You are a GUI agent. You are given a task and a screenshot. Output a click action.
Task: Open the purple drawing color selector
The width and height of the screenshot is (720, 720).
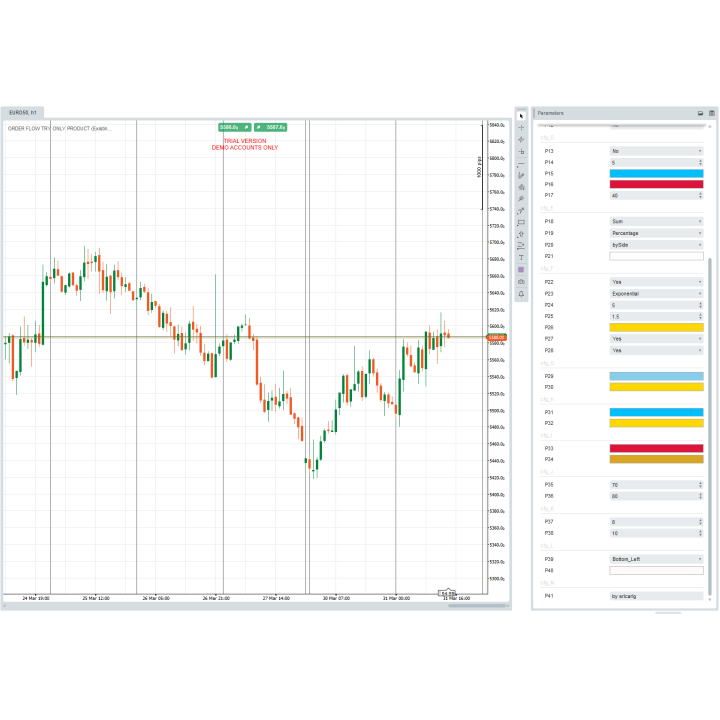click(521, 270)
